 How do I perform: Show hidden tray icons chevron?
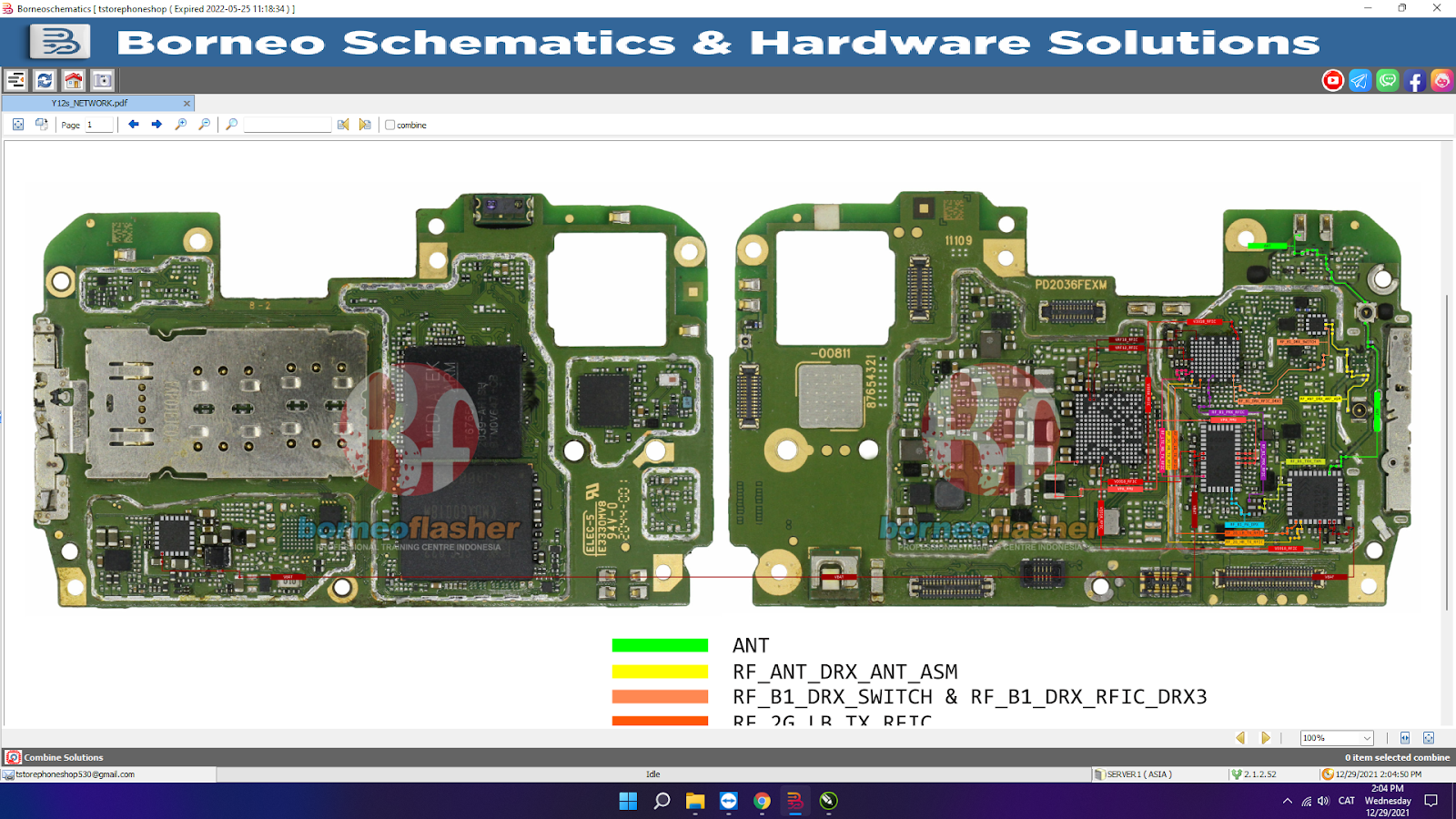[1287, 801]
